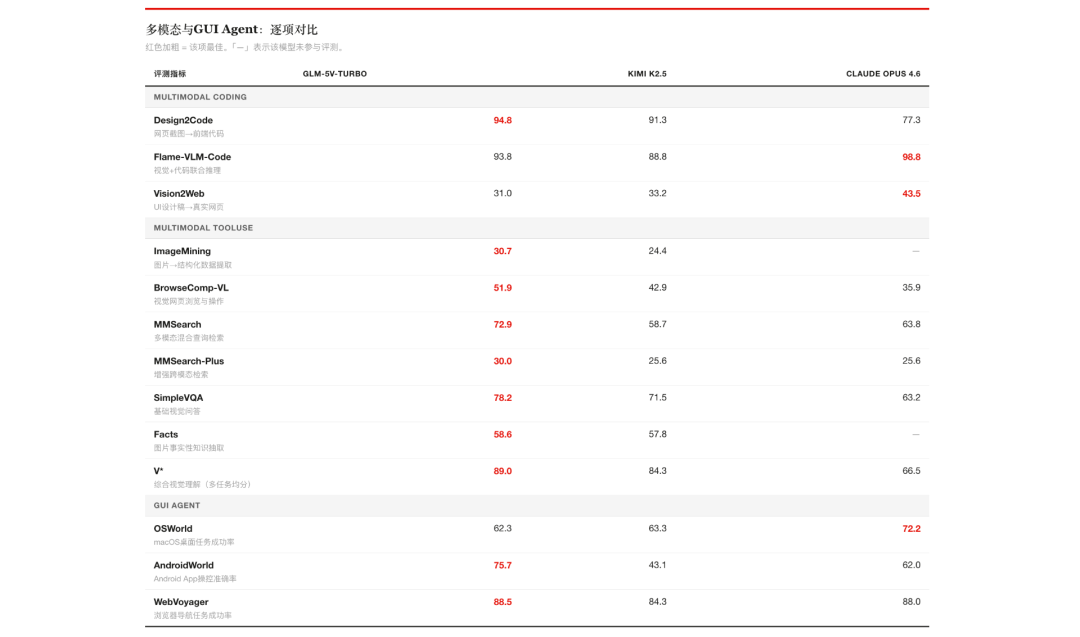The height and width of the screenshot is (637, 1080).
Task: Click the red "30.7" ImageMining score
Action: 503,251
